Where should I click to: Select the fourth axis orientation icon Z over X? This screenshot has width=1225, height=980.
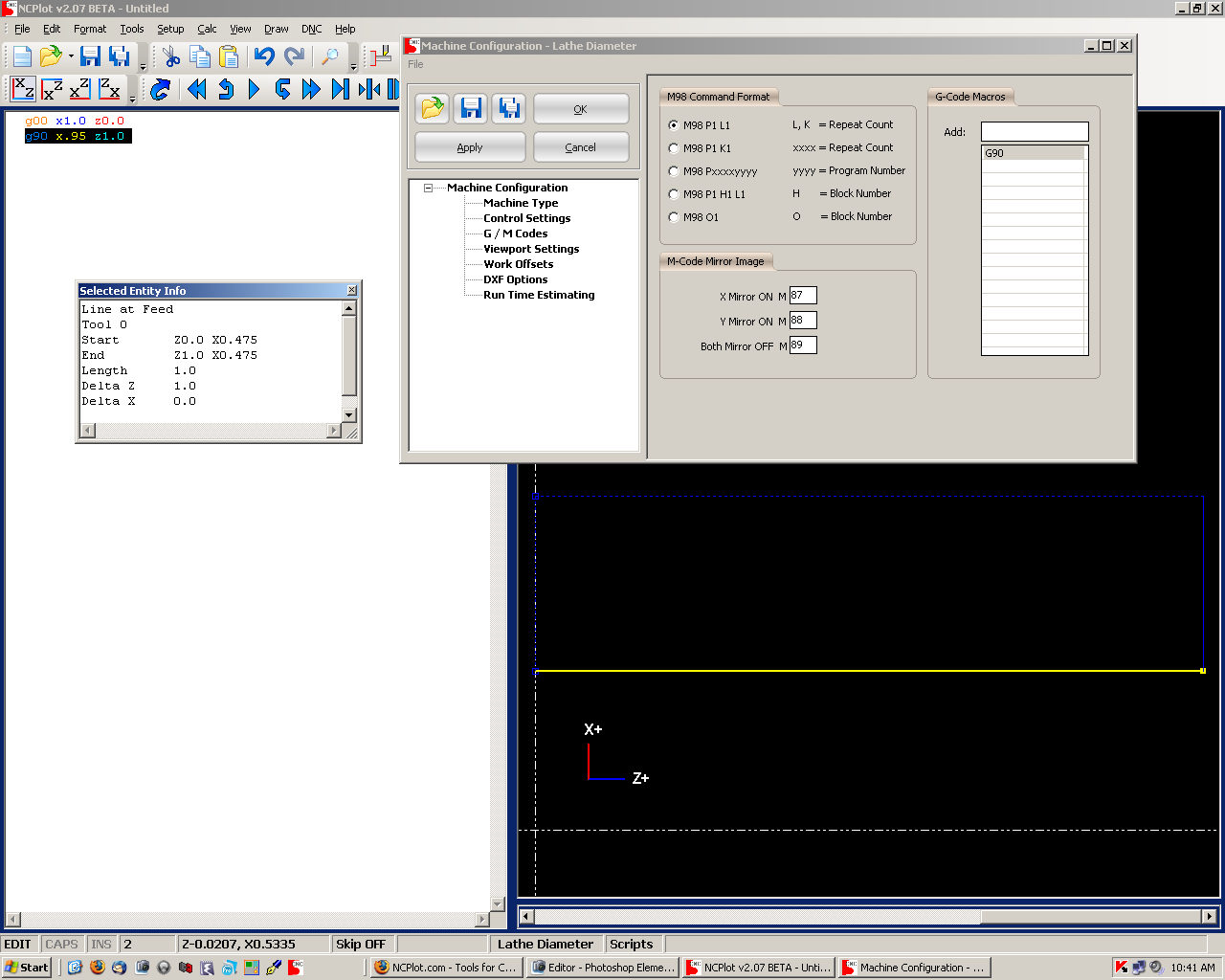click(110, 89)
